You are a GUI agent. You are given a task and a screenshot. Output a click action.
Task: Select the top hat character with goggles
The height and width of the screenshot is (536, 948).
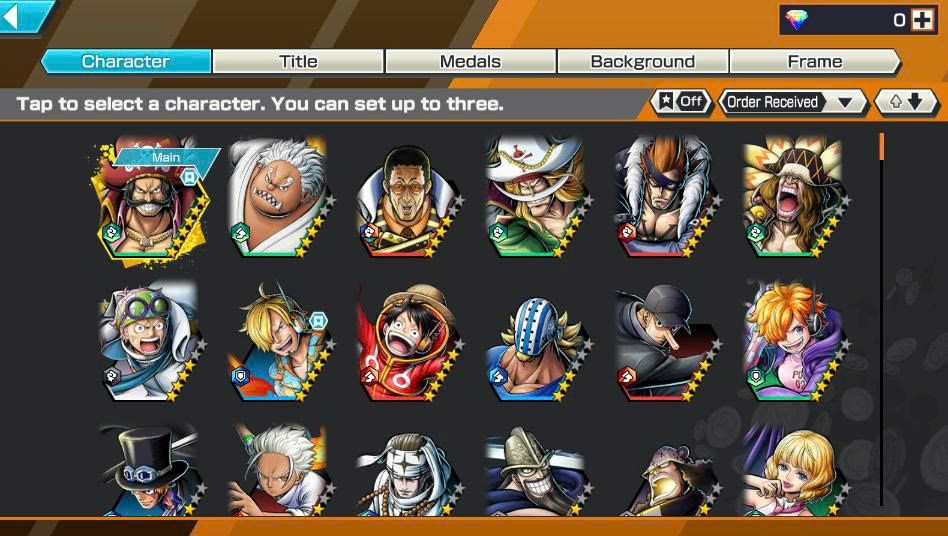pyautogui.click(x=151, y=470)
